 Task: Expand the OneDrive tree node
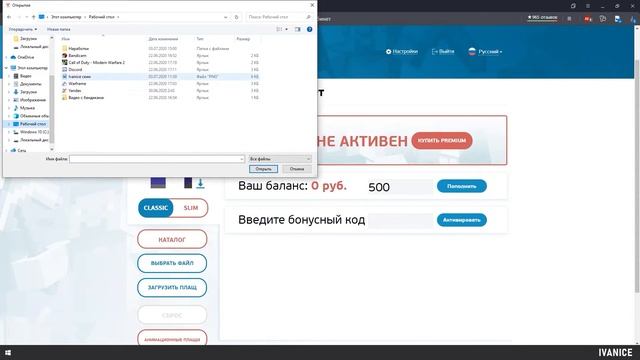pyautogui.click(x=7, y=58)
